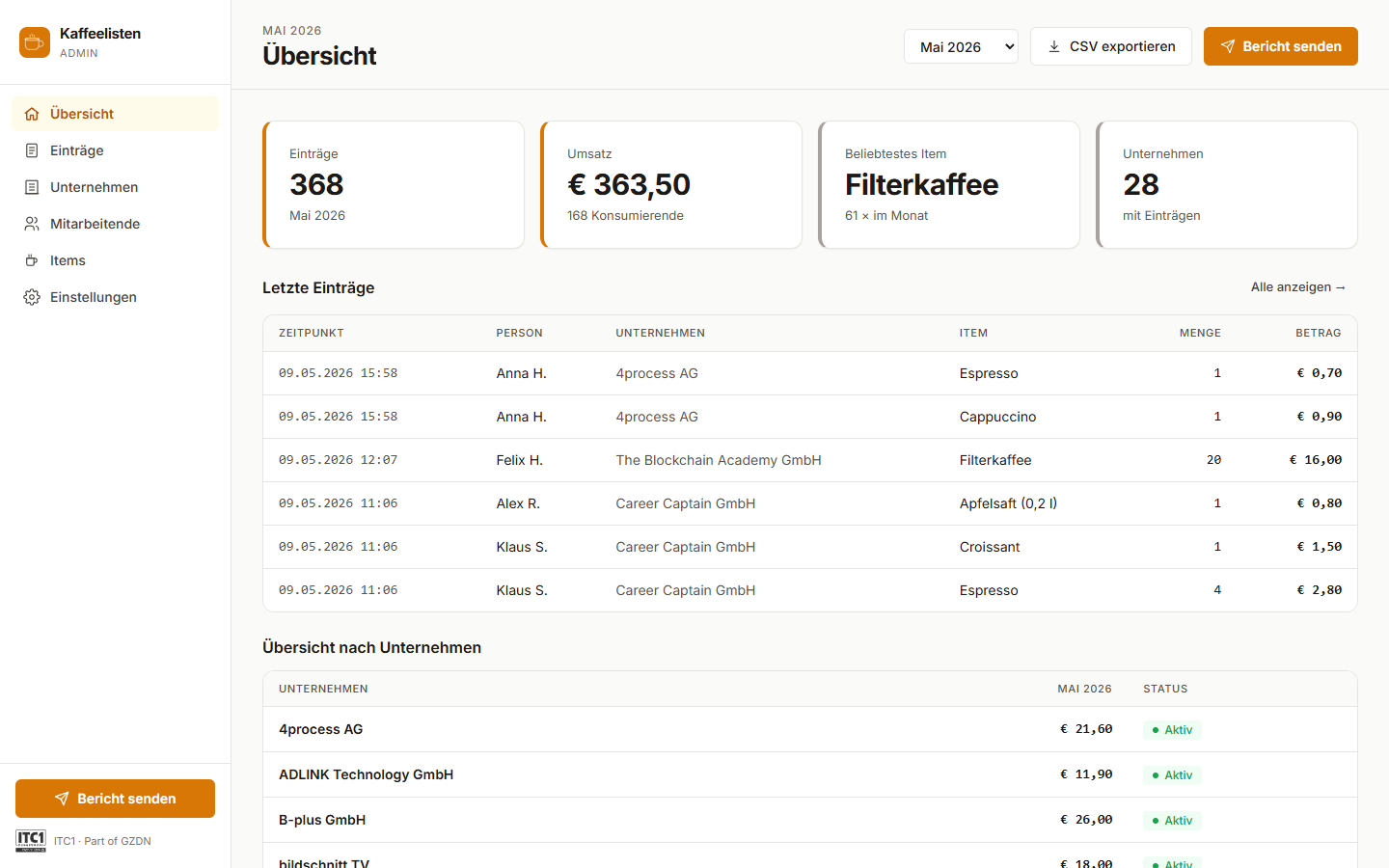Open Unternehmen in the sidebar navigation
Viewport: 1389px width, 868px height.
(115, 187)
